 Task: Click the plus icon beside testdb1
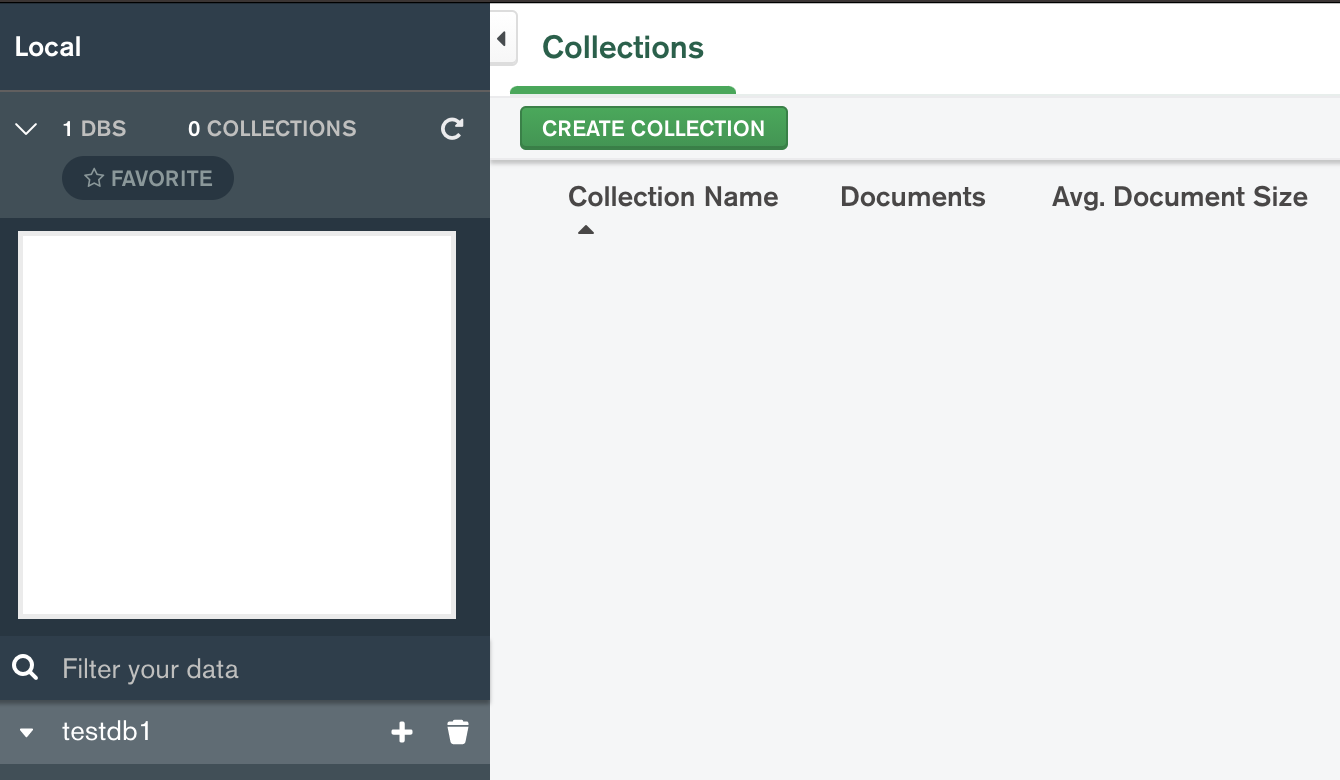click(401, 733)
